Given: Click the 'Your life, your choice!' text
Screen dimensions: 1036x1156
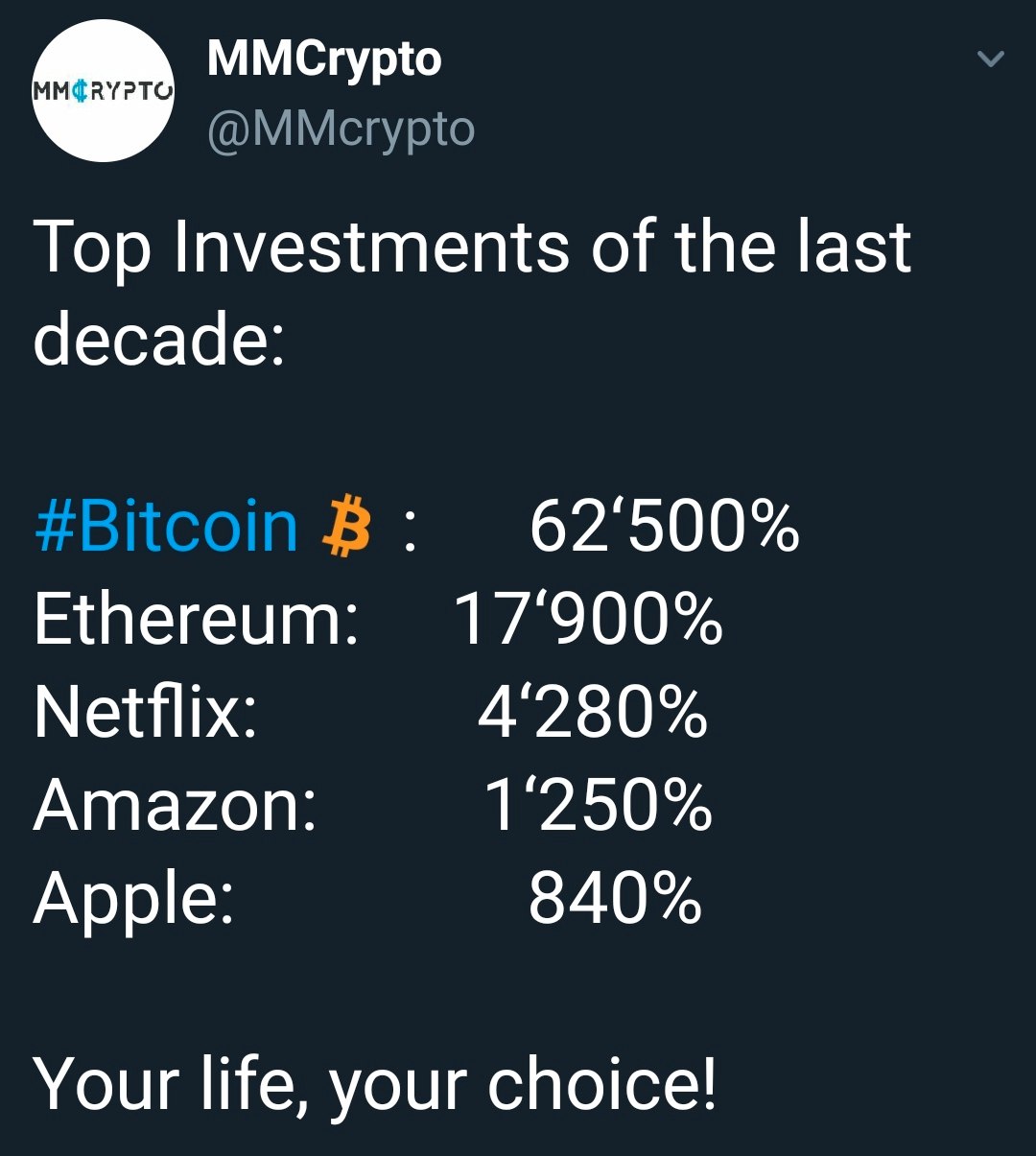Looking at the screenshot, I should (x=375, y=1086).
